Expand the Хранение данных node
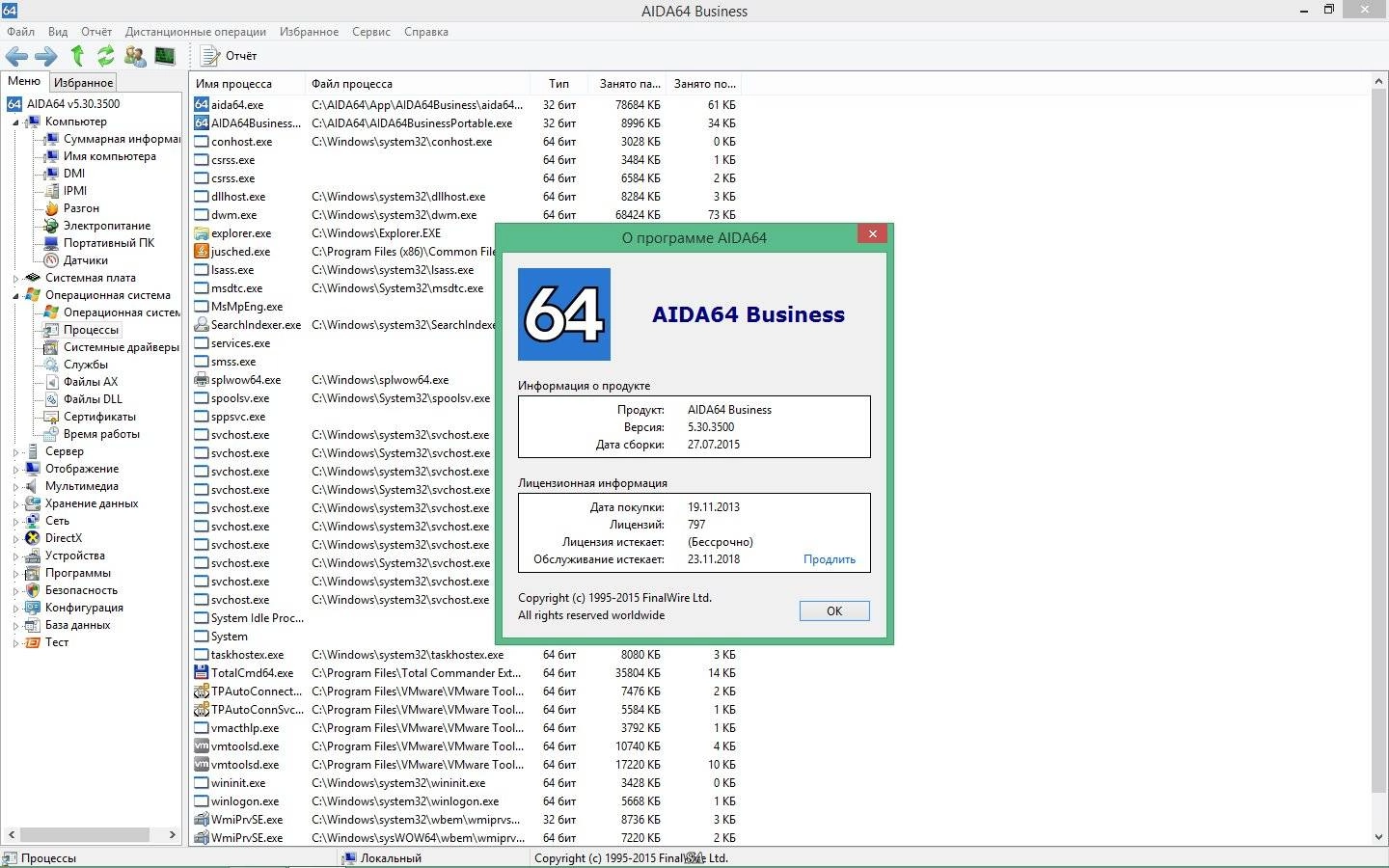The width and height of the screenshot is (1389, 868). pyautogui.click(x=15, y=504)
